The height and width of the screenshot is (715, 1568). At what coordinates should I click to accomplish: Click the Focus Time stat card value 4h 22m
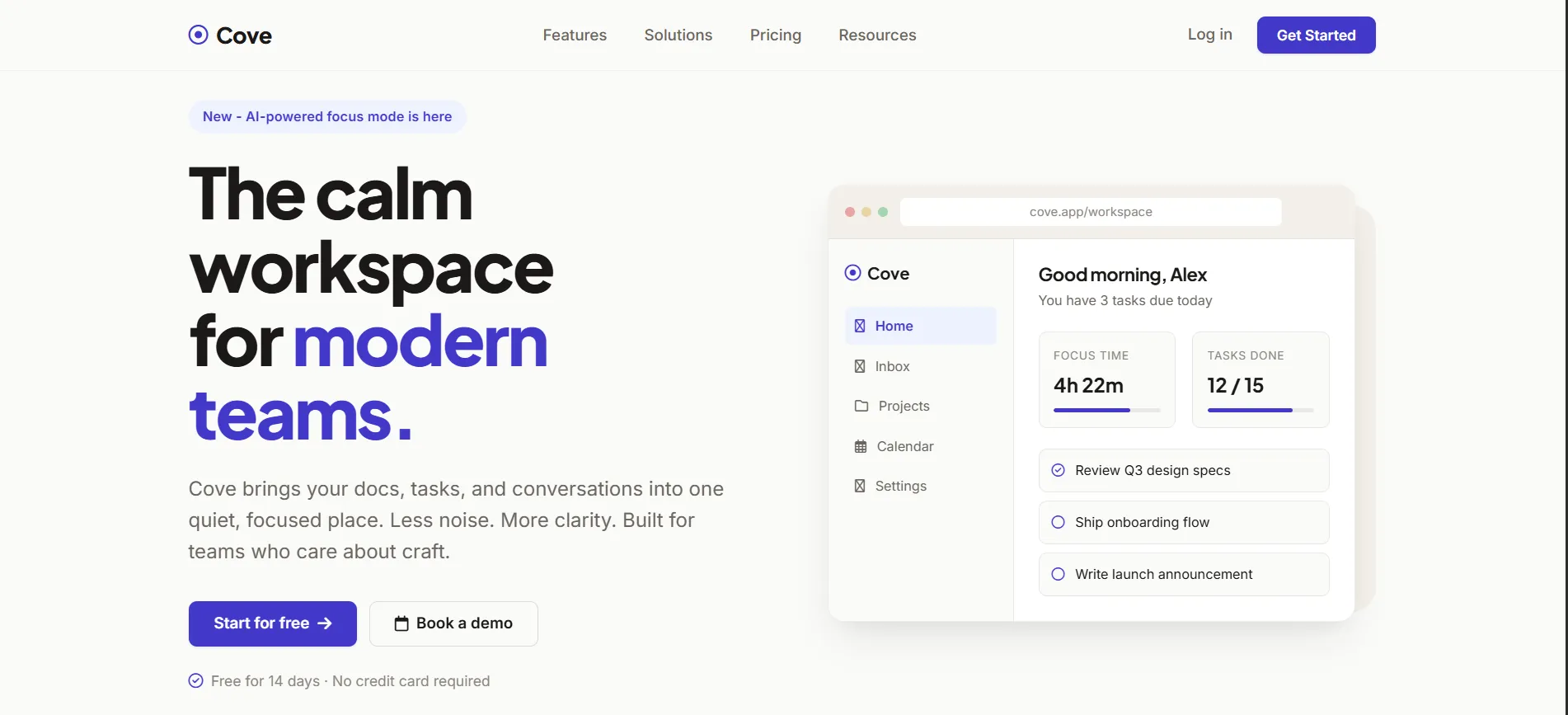coord(1088,385)
